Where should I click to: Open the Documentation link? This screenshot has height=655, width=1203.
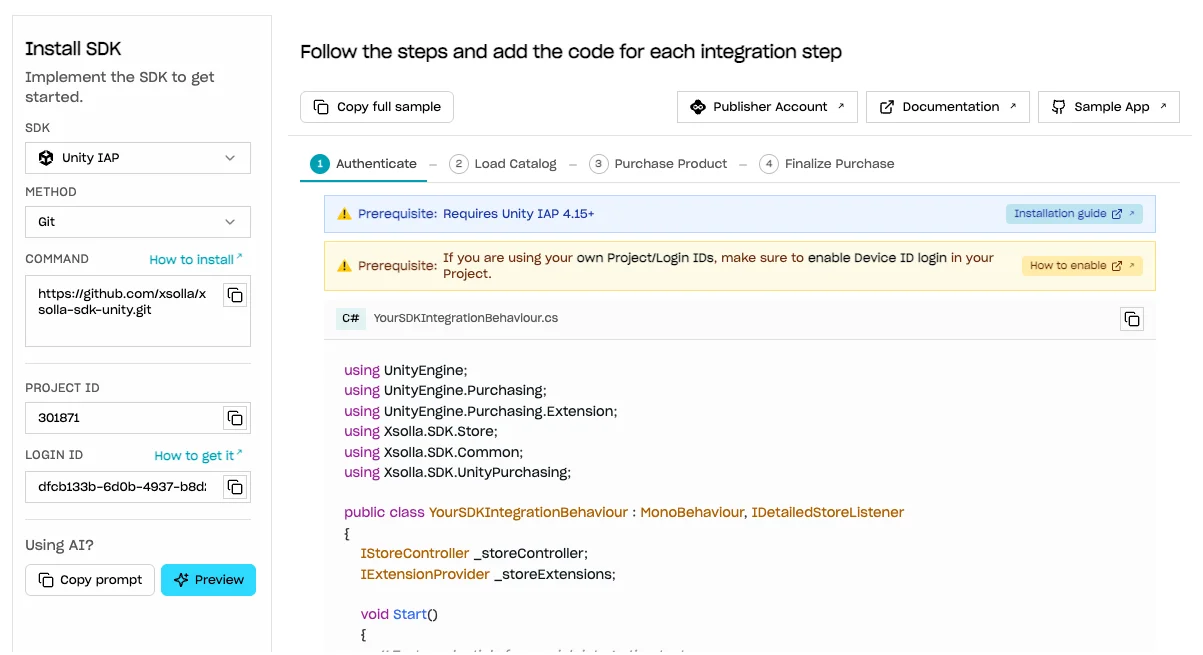click(948, 107)
